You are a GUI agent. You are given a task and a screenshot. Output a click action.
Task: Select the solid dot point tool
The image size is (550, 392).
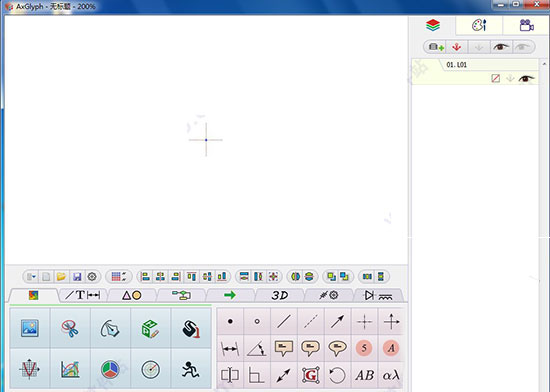click(230, 321)
